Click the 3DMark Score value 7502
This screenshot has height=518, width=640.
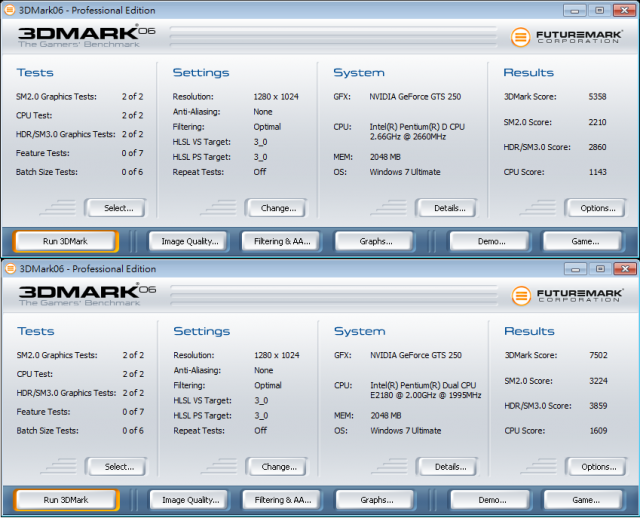pos(598,355)
